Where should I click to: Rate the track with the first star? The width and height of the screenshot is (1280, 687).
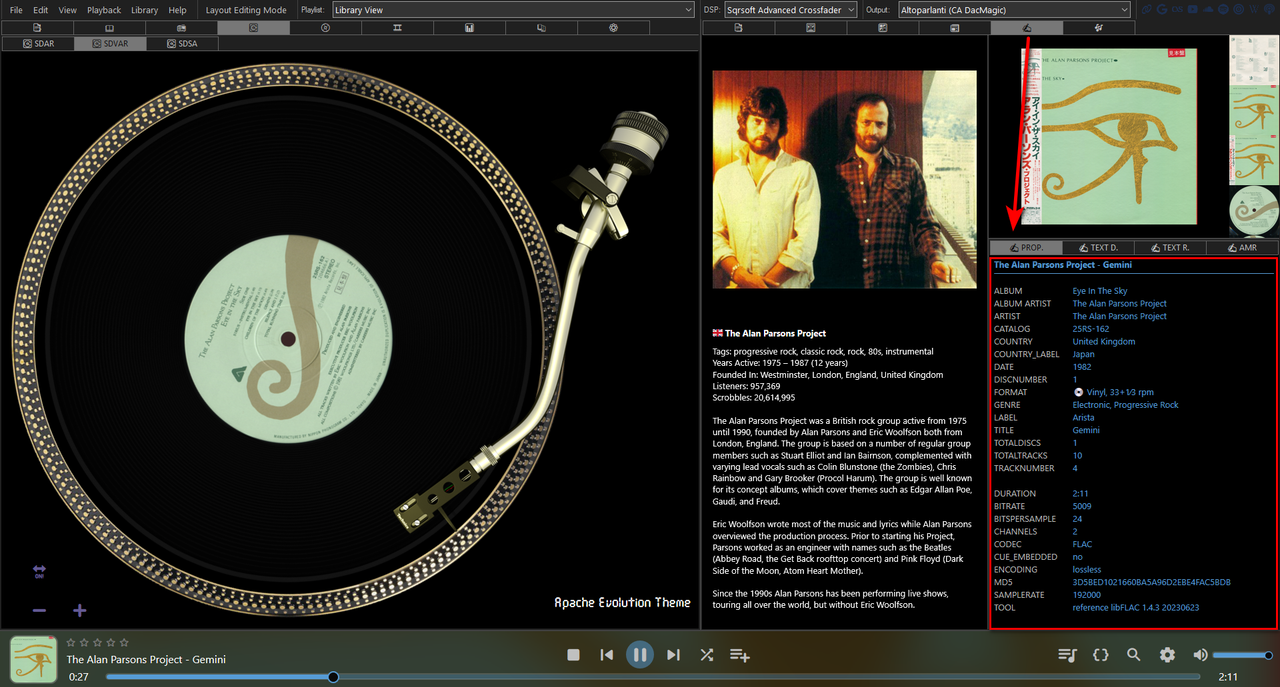click(71, 642)
